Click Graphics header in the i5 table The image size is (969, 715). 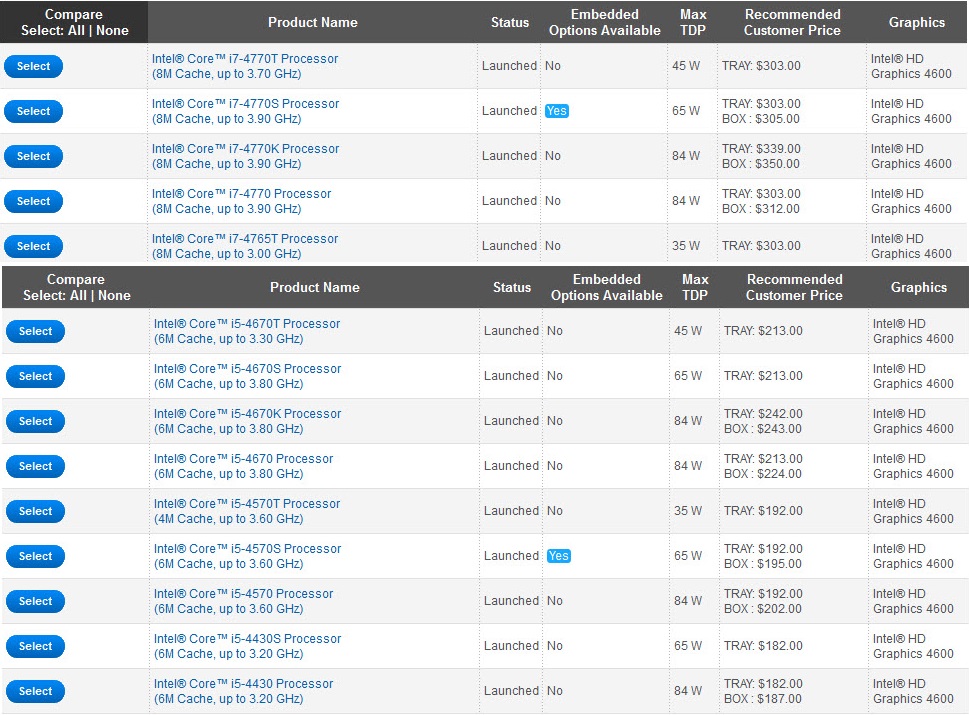click(x=918, y=287)
